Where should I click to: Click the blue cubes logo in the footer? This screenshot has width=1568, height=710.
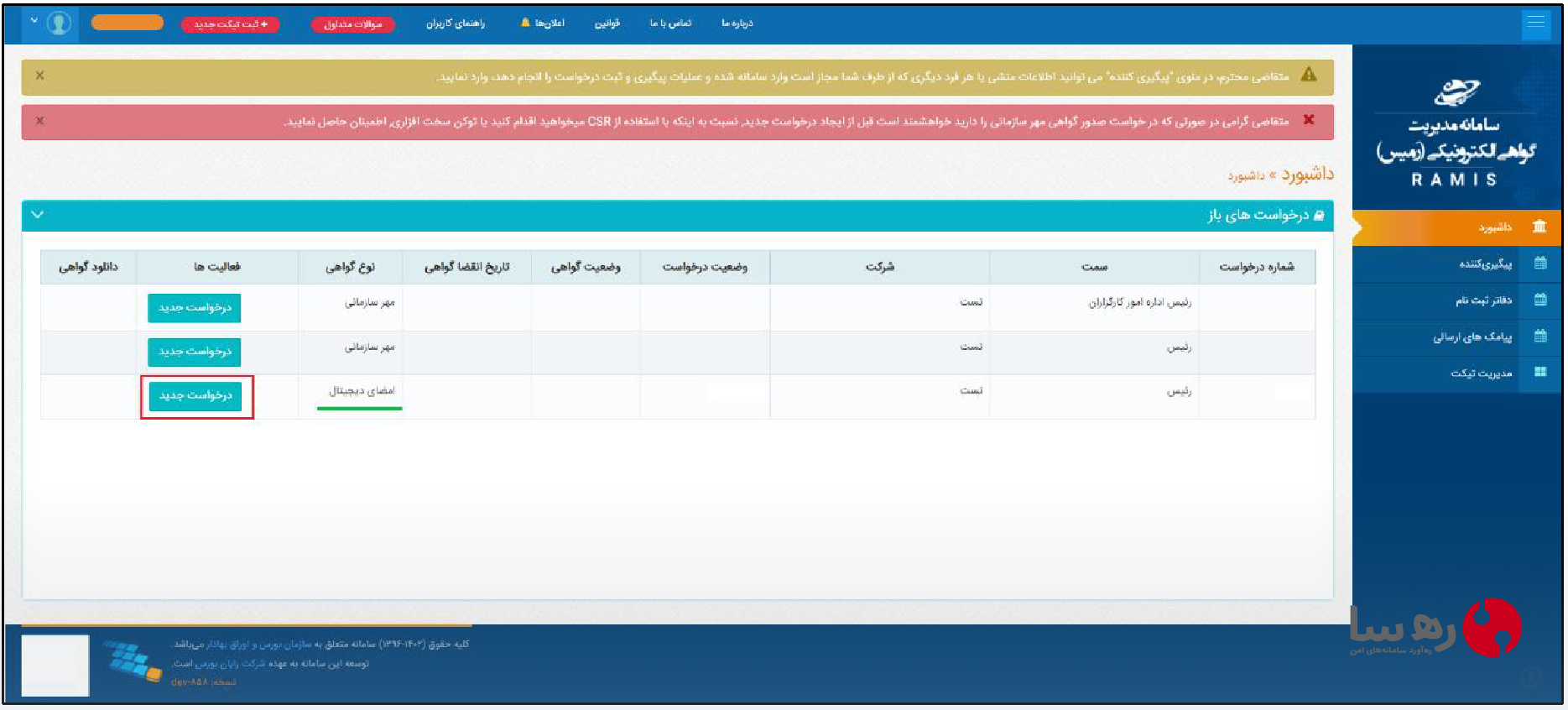tap(133, 661)
